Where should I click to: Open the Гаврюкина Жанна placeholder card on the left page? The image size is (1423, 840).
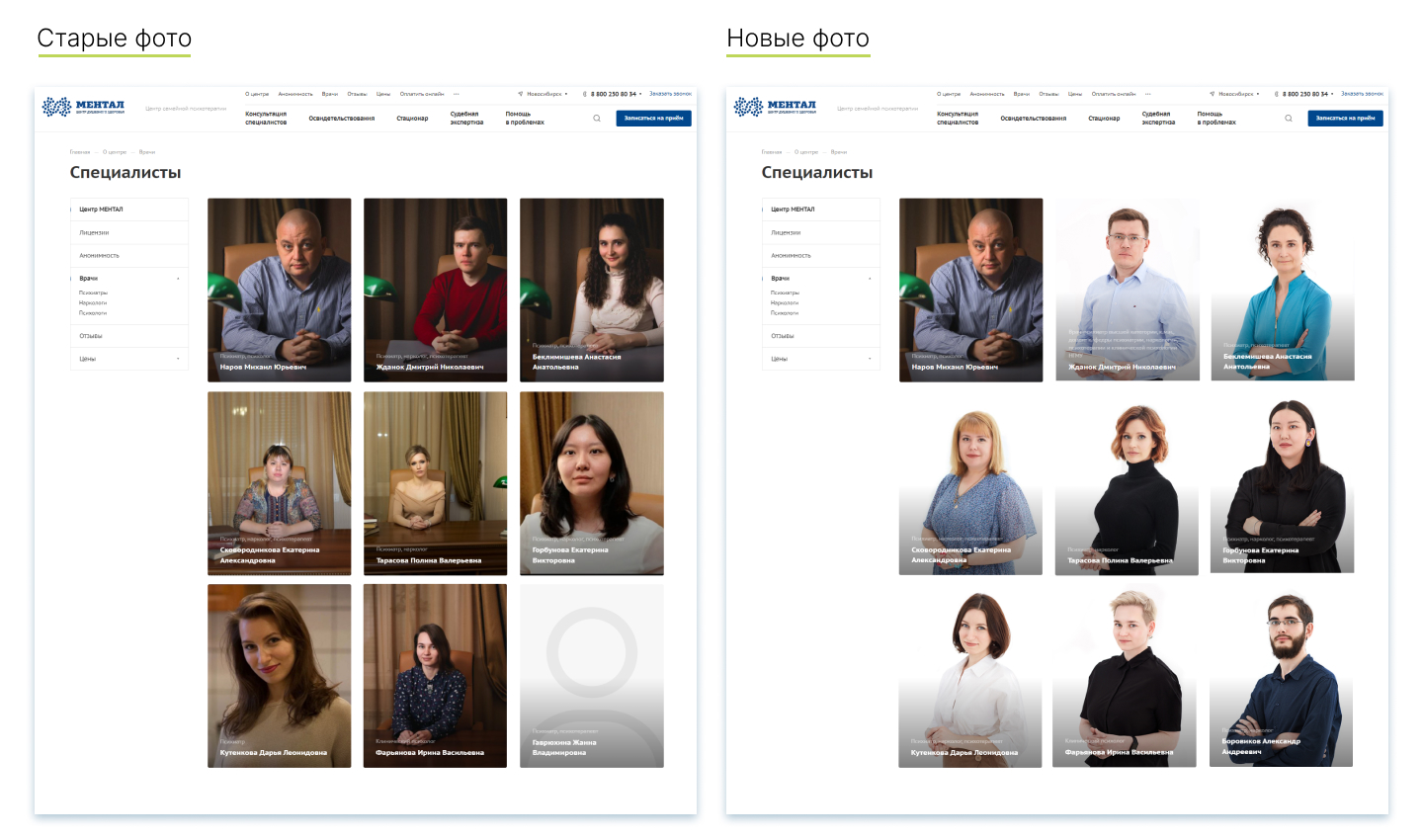pos(591,676)
